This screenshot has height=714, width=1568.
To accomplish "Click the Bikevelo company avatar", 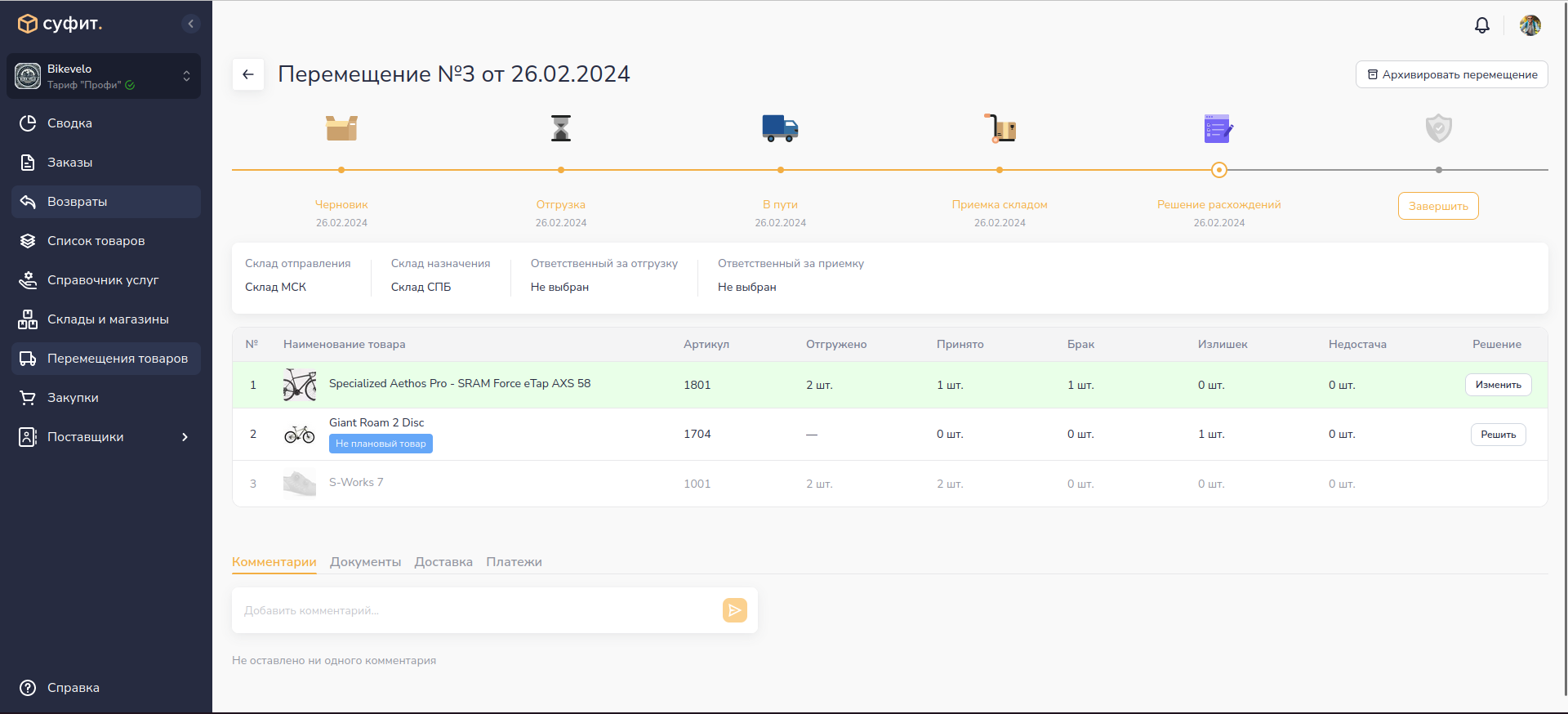I will pos(28,76).
